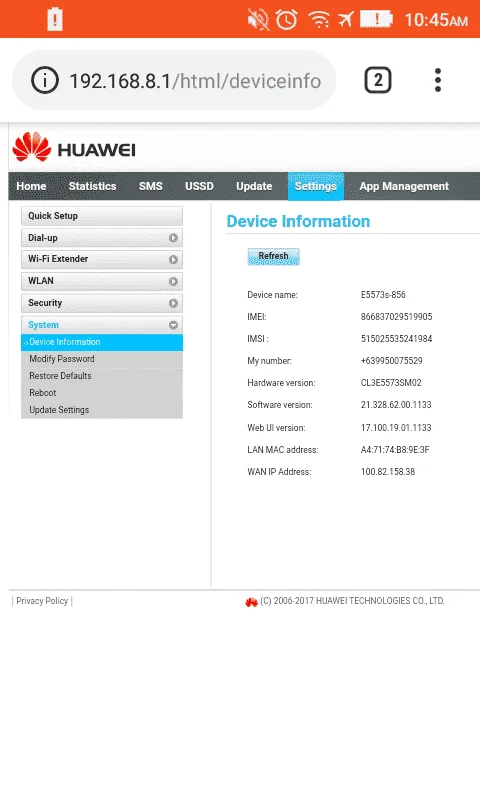
Task: Select Reboot in the System menu
Action: point(43,393)
